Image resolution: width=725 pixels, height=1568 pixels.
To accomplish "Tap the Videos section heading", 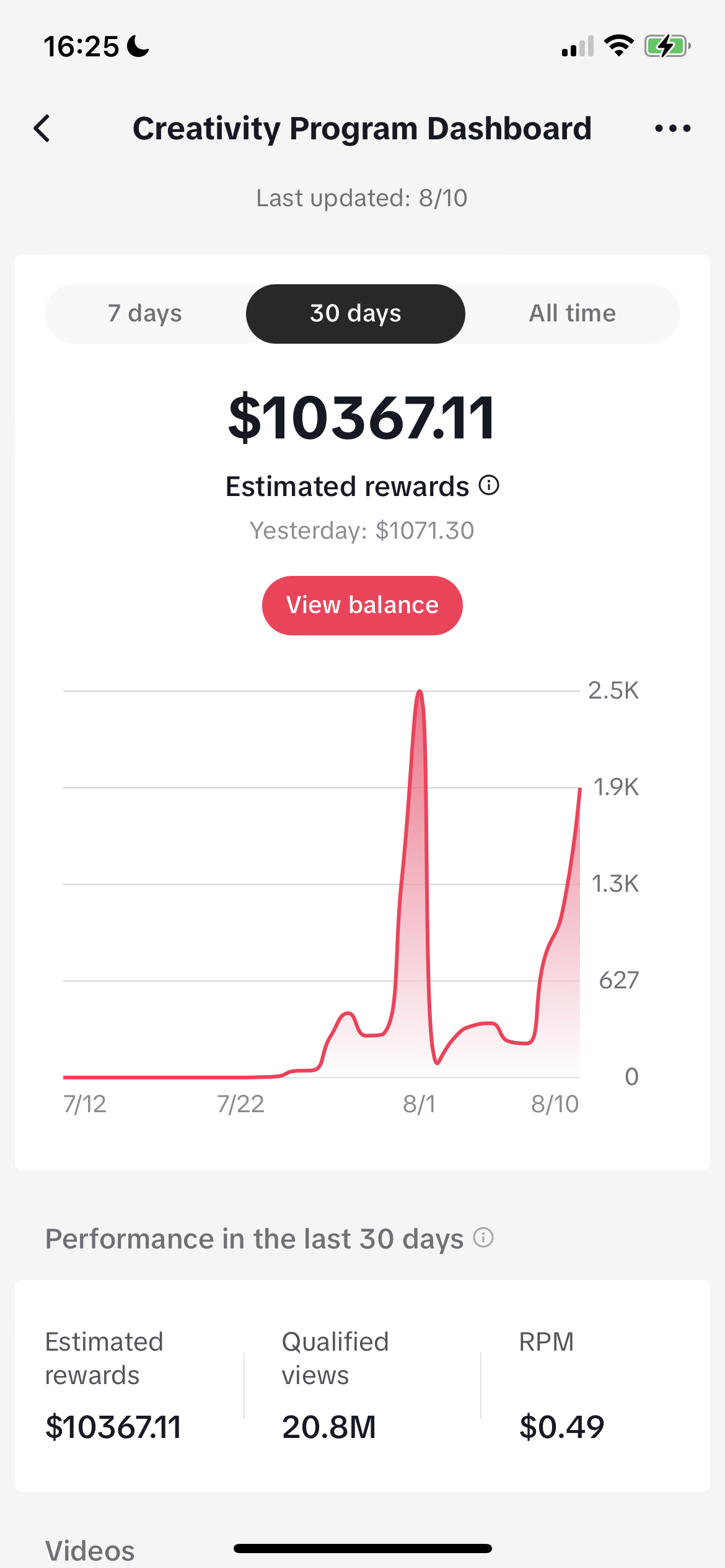I will [x=90, y=1551].
